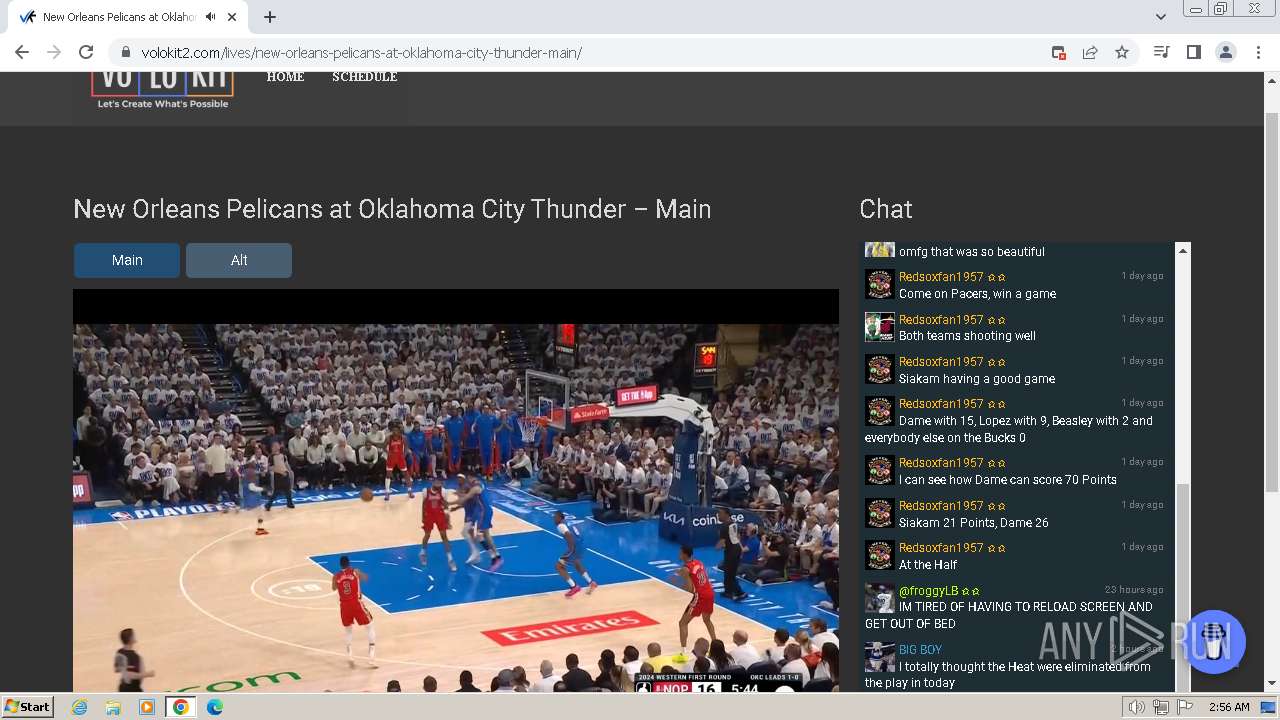Image resolution: width=1280 pixels, height=720 pixels.
Task: Reload the page with the refresh icon
Action: click(x=86, y=52)
